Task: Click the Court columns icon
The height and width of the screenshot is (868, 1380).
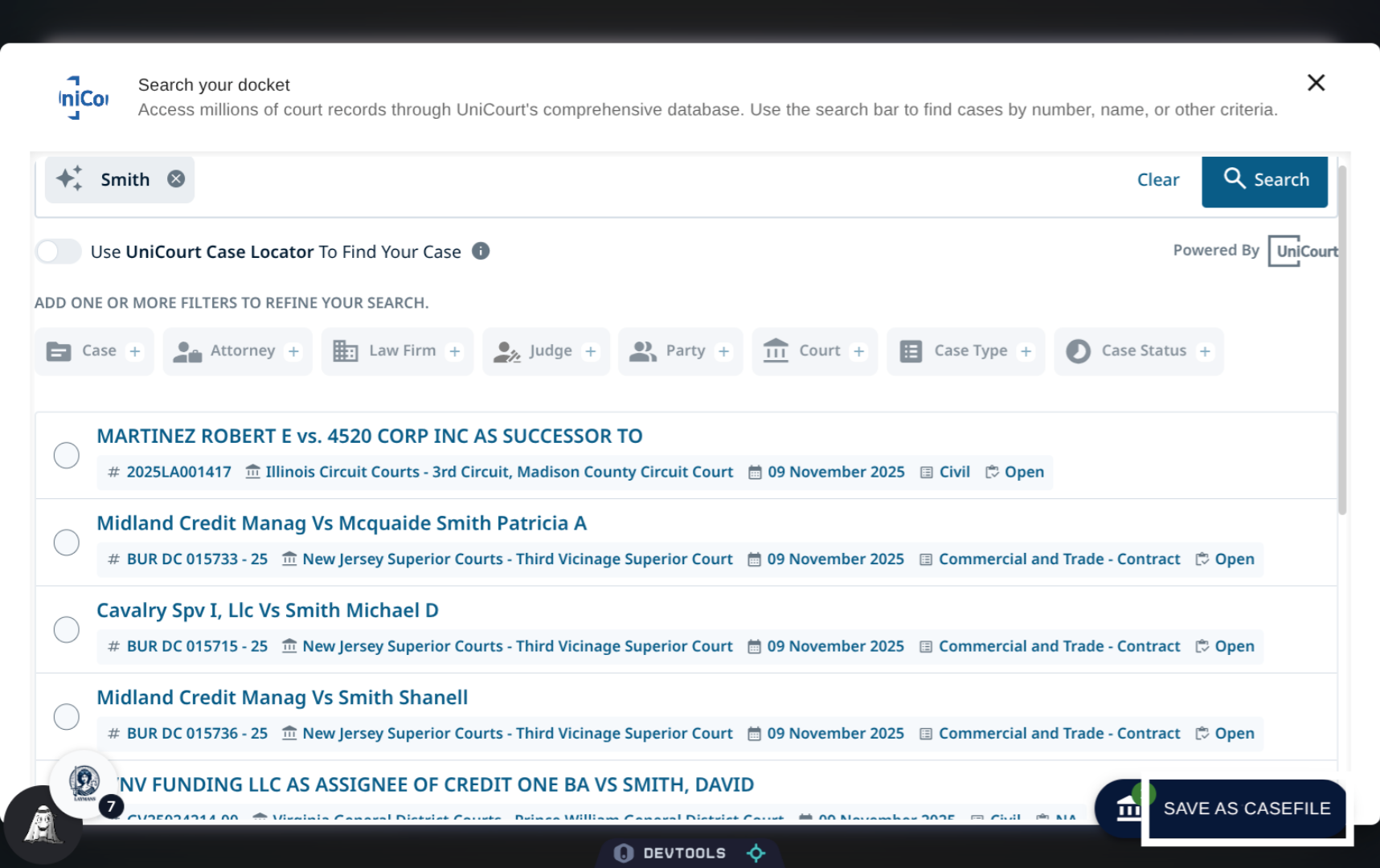Action: (775, 350)
